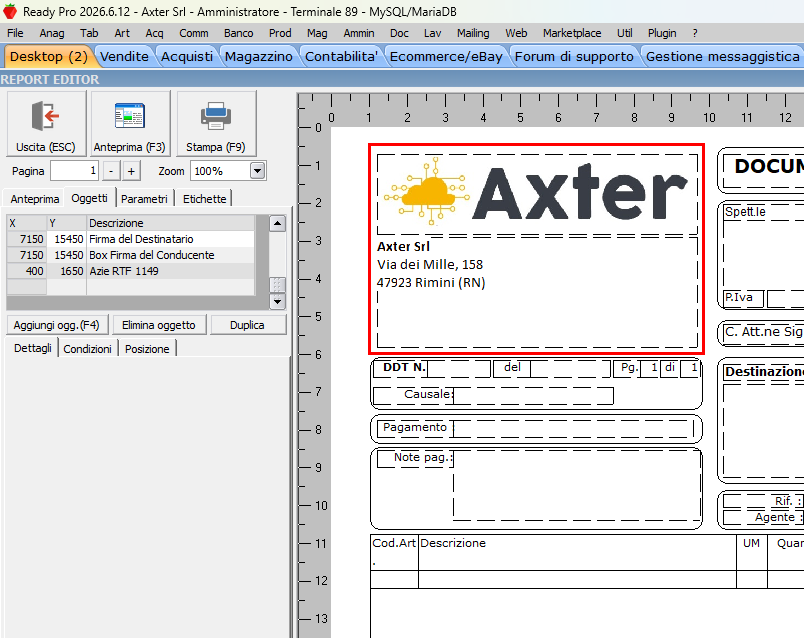Switch to Forum di supporto tab
Image resolution: width=804 pixels, height=638 pixels.
tap(574, 56)
